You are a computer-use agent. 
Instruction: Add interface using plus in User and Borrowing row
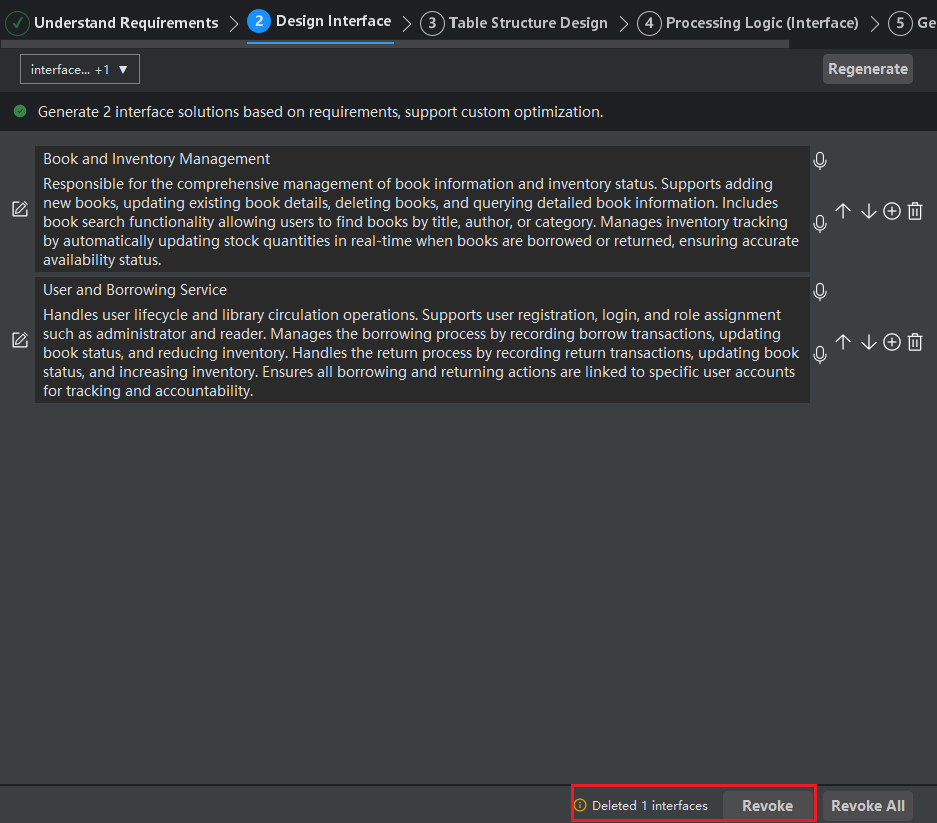pos(891,342)
